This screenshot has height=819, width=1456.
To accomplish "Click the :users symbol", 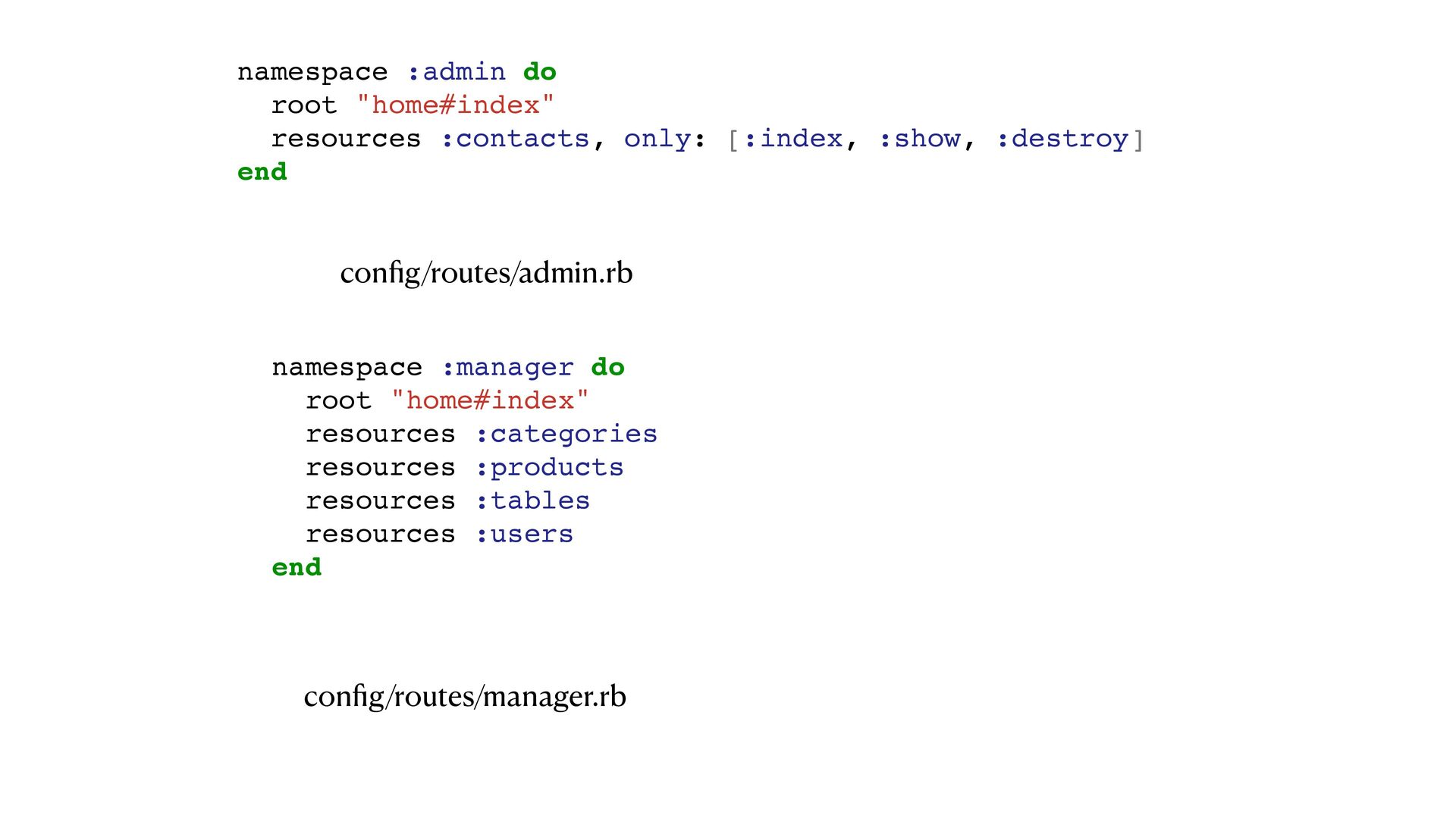I will coord(524,534).
